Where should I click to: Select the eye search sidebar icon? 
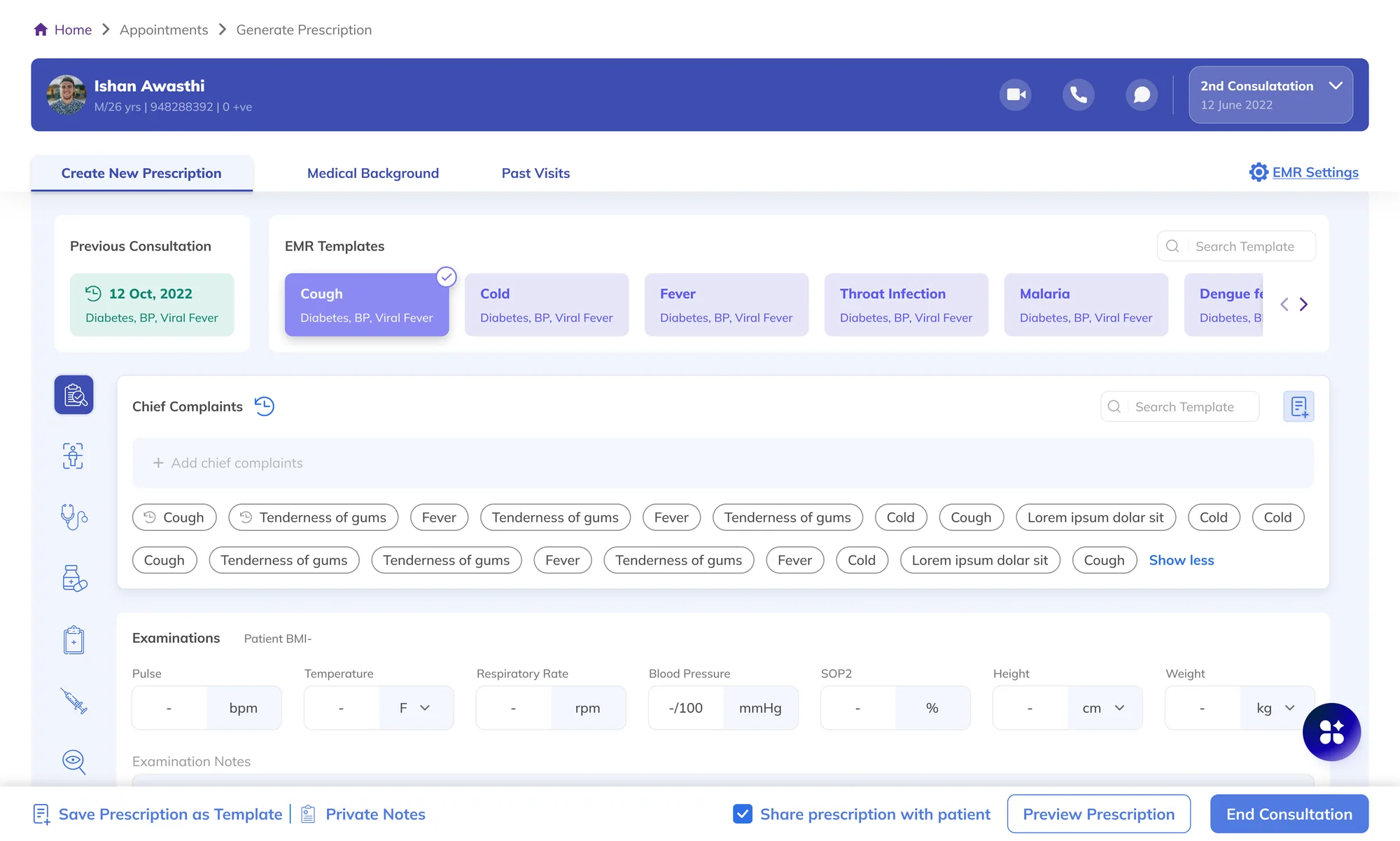74,762
